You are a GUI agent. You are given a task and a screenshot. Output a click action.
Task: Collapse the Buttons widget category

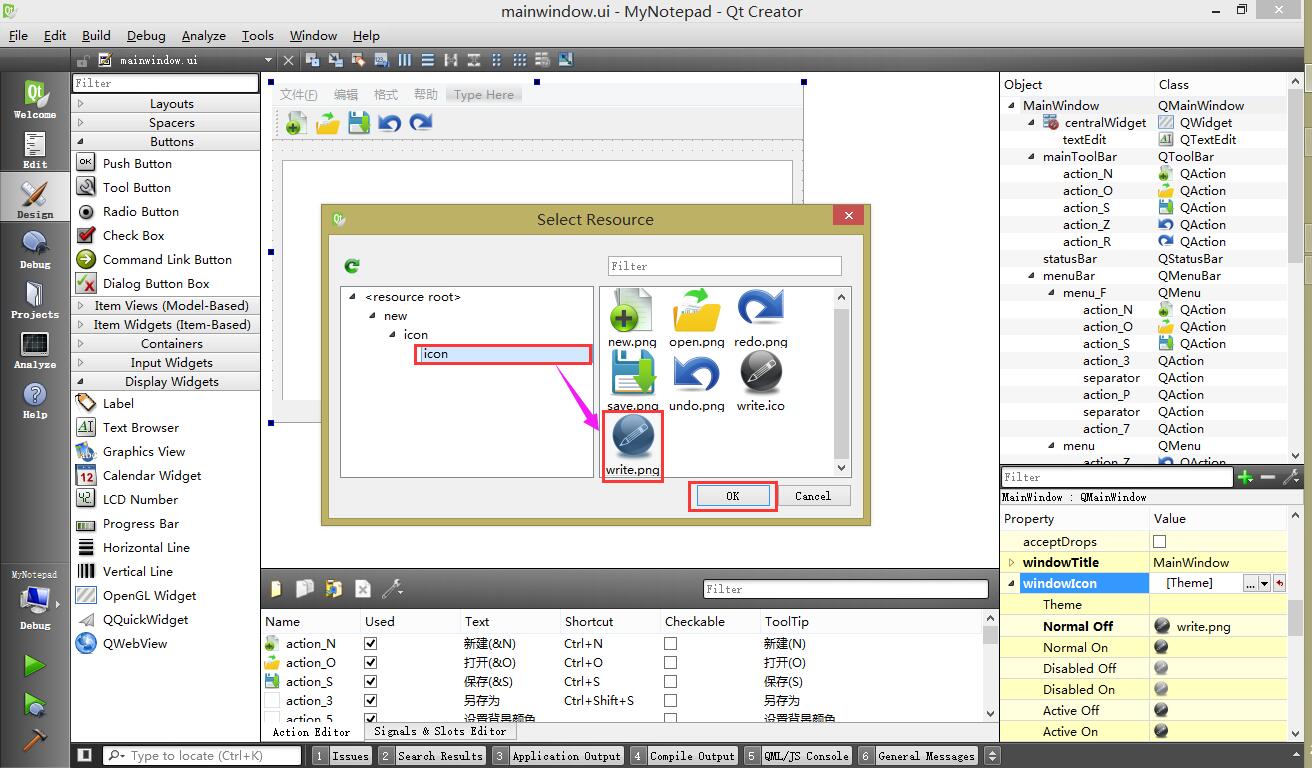click(166, 142)
